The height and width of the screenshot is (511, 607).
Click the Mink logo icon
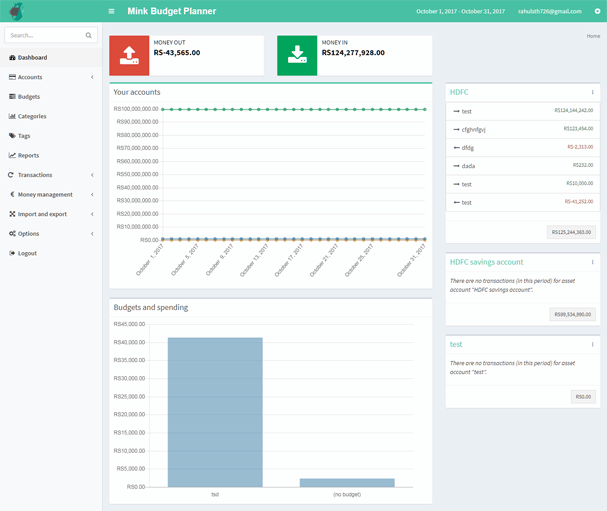click(x=16, y=11)
